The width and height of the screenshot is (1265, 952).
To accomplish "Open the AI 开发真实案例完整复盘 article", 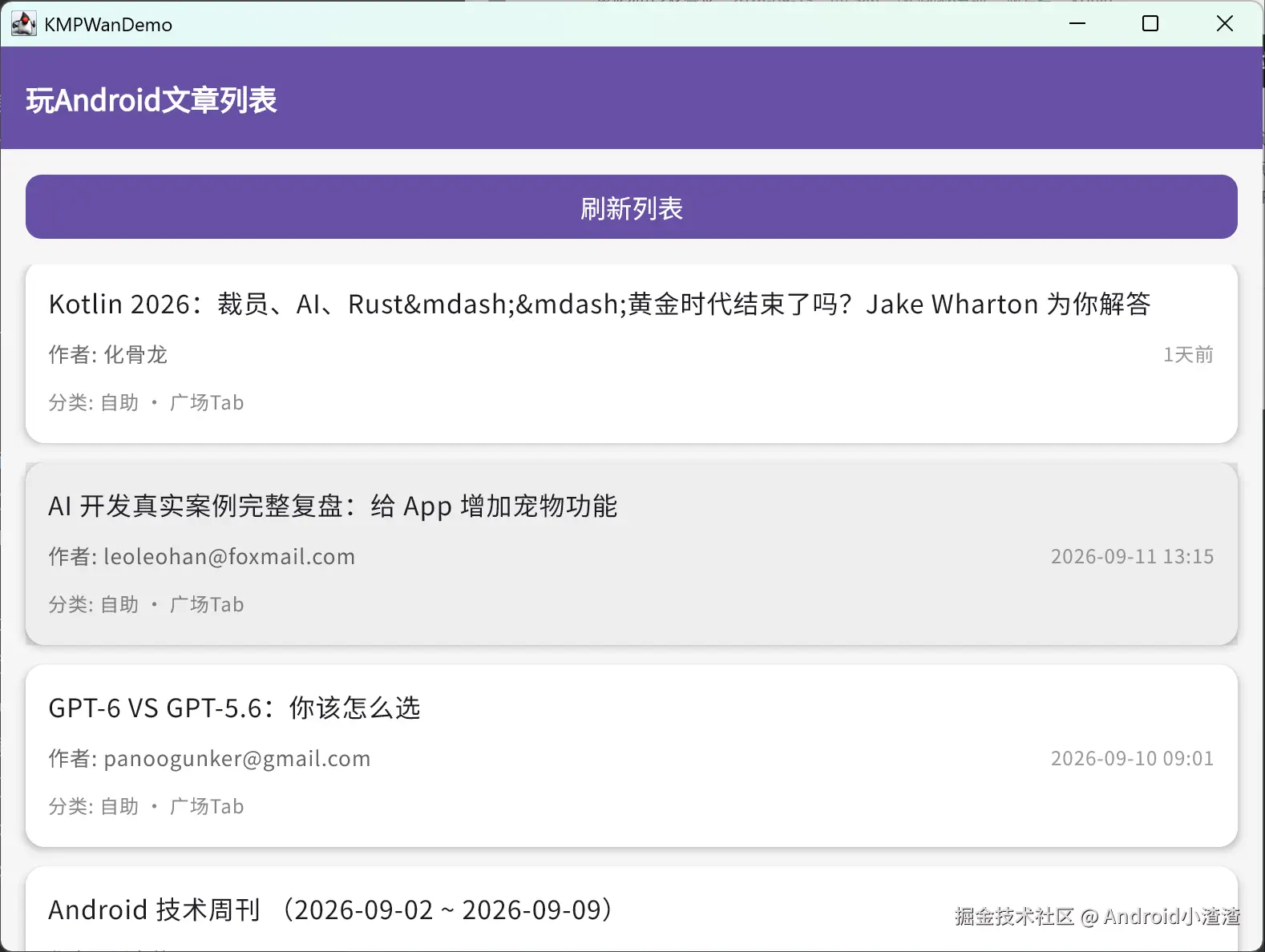I will (632, 554).
